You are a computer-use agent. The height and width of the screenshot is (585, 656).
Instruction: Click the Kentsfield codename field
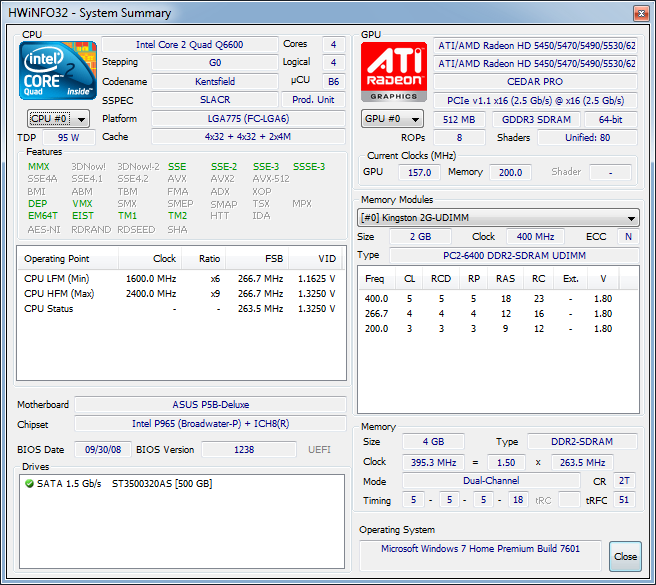click(215, 81)
